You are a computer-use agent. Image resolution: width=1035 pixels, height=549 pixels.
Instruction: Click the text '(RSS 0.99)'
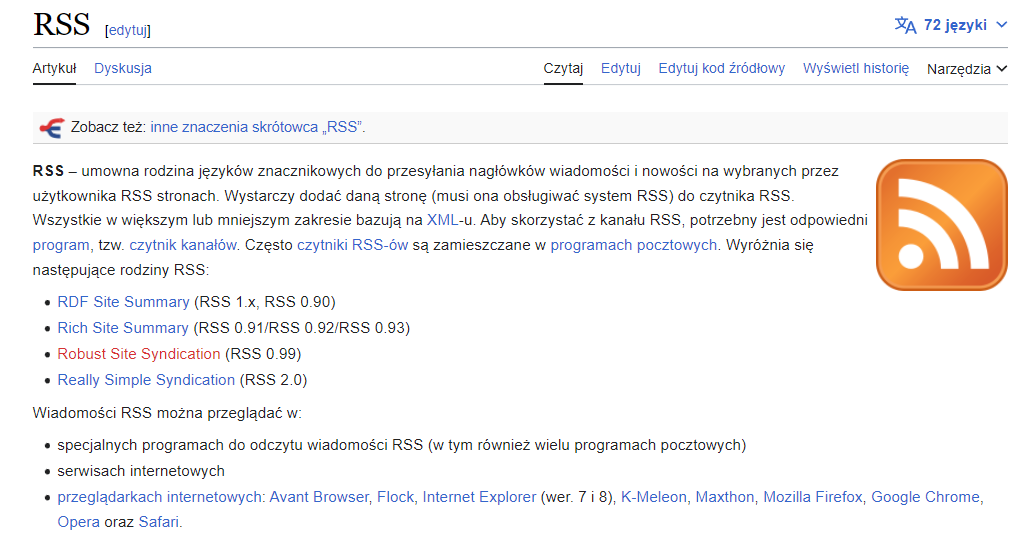(x=263, y=354)
